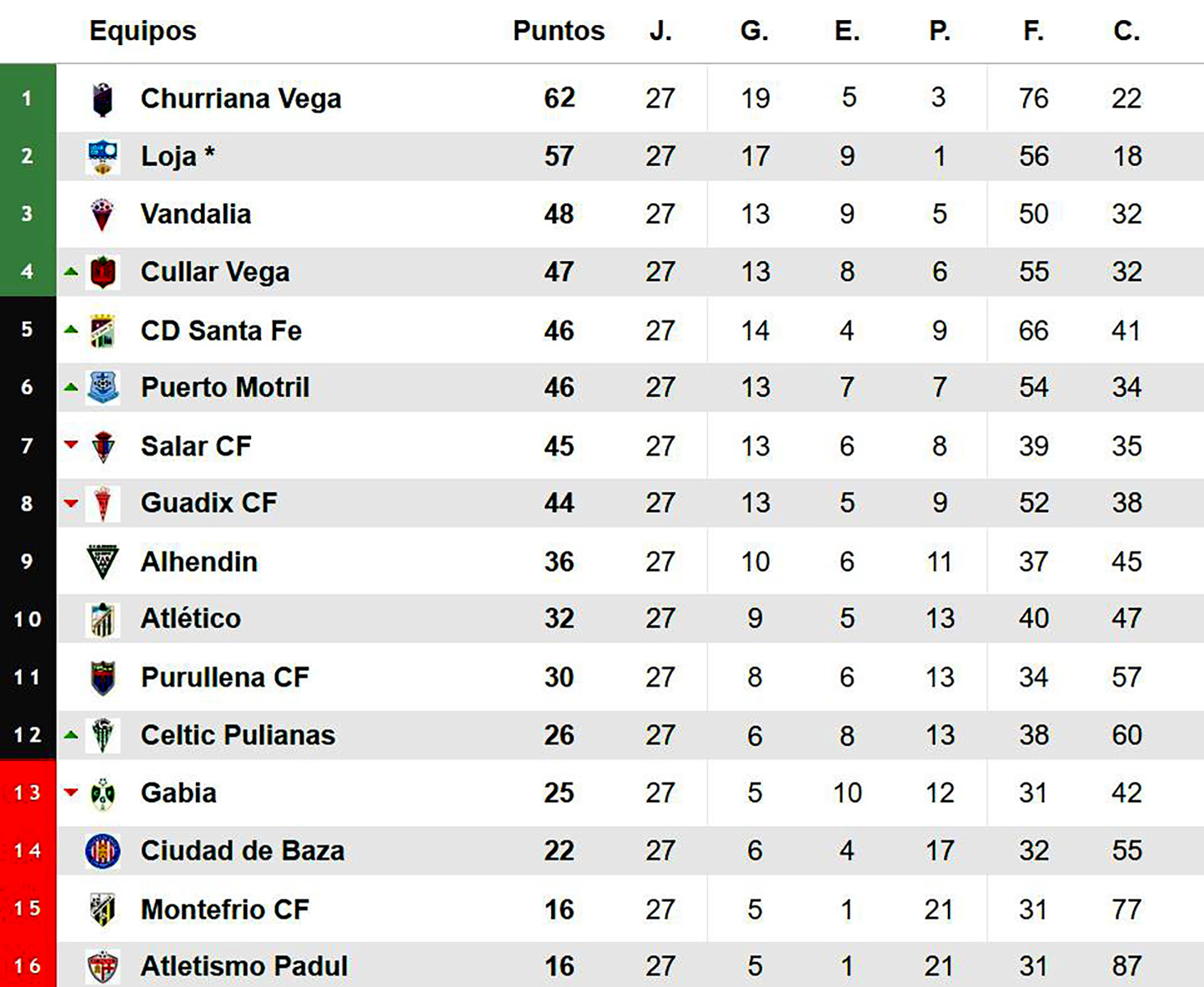The image size is (1204, 987).
Task: Click the Atletismo Padul crest
Action: [x=103, y=966]
